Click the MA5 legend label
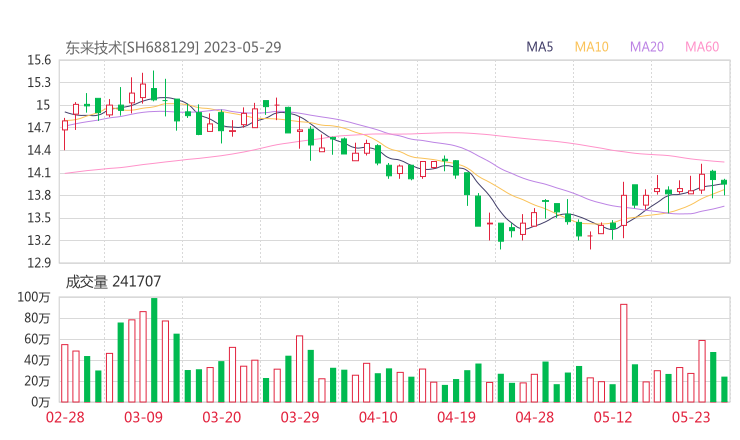Screen dimensions: 740x440 [539, 47]
